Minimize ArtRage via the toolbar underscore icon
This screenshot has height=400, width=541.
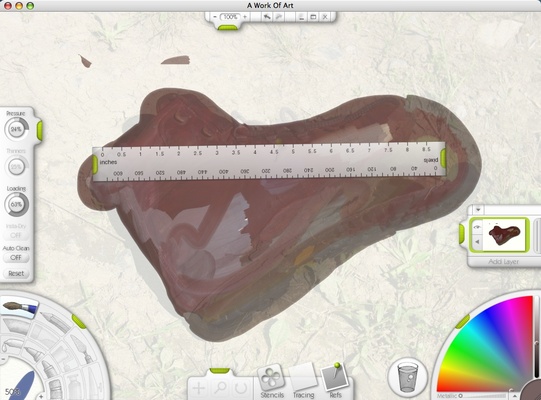click(x=302, y=17)
